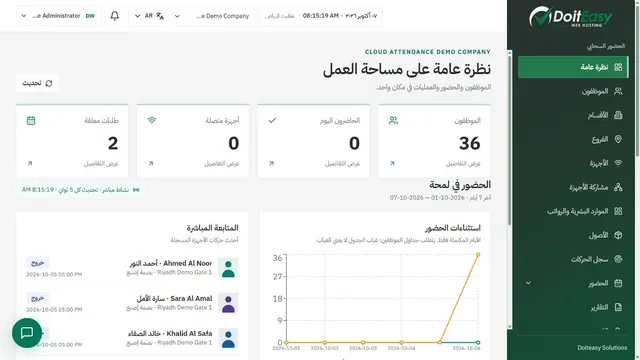The width and height of the screenshot is (640, 360).
Task: Click عرض التفاصيل on الحاضرون اليوم card
Action: pos(342,164)
